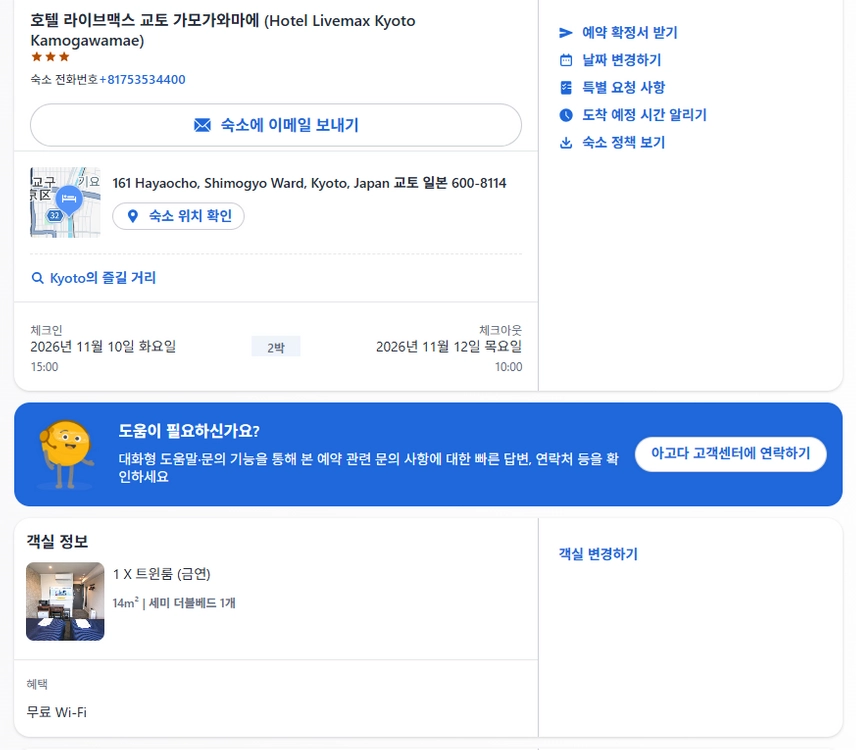Open the hotel map thumbnail
This screenshot has width=856, height=750.
(x=66, y=203)
